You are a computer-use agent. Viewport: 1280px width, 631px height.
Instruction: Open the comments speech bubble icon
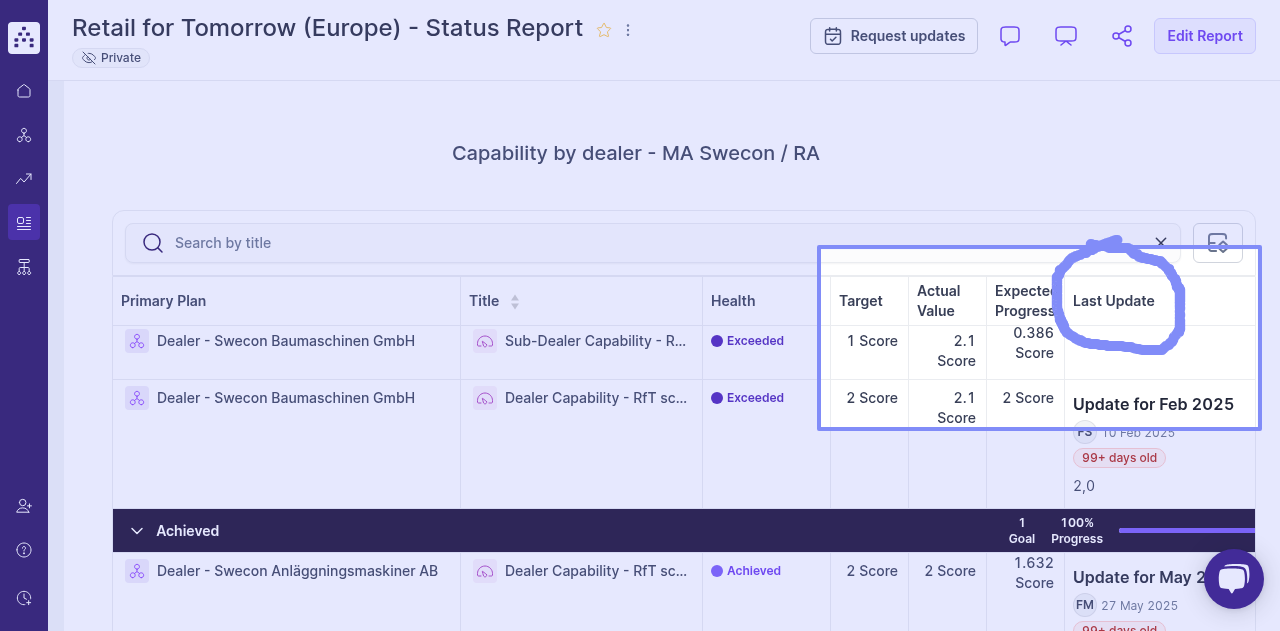[1010, 36]
